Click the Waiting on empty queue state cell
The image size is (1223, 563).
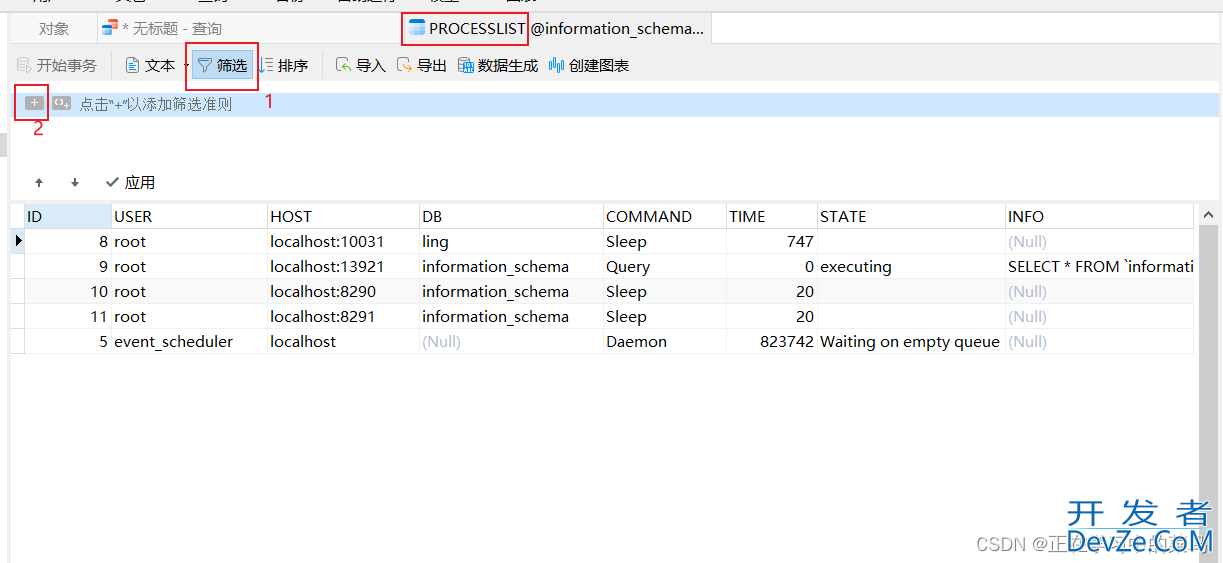point(911,341)
